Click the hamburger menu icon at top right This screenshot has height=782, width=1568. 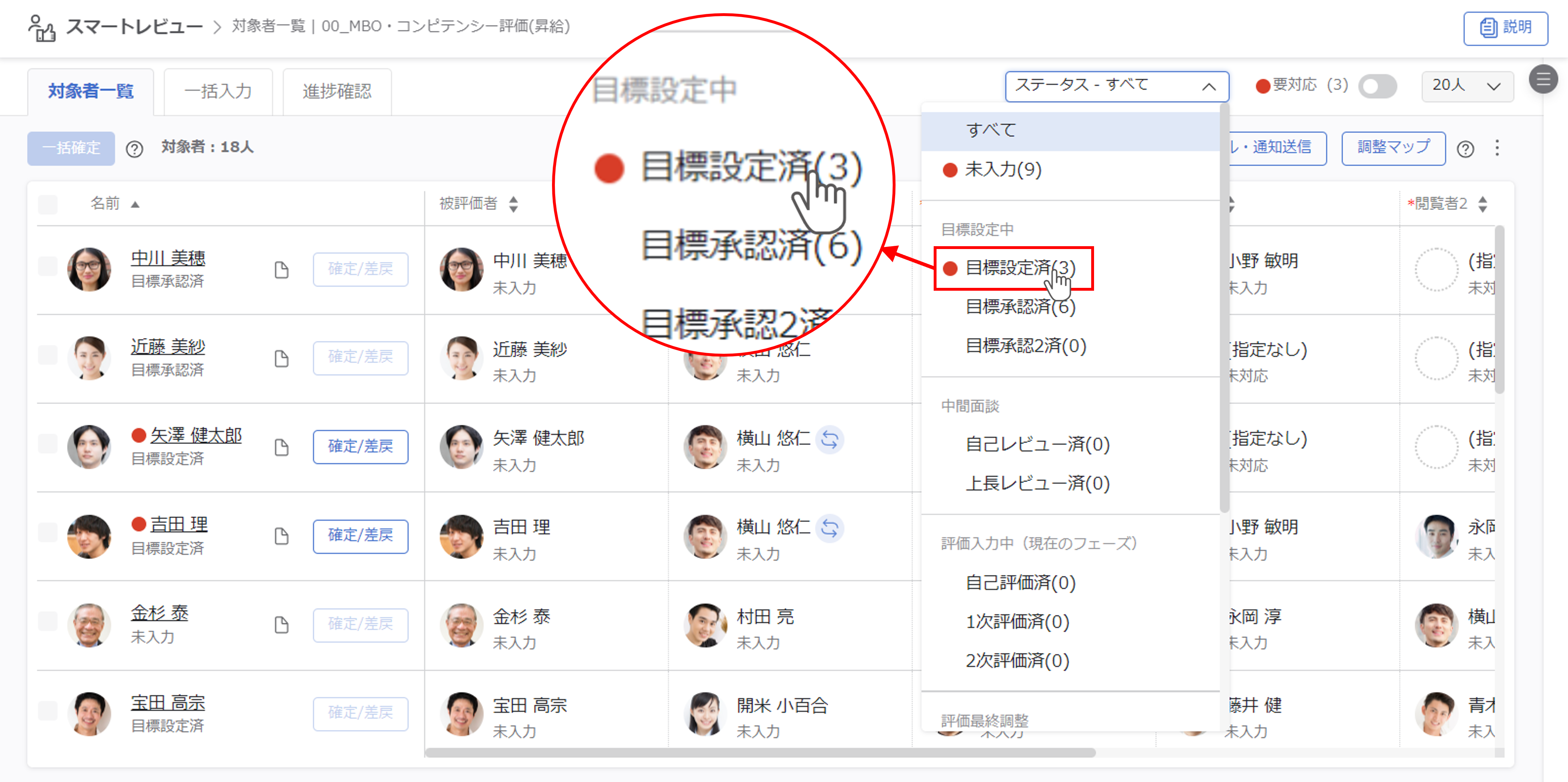pos(1543,79)
